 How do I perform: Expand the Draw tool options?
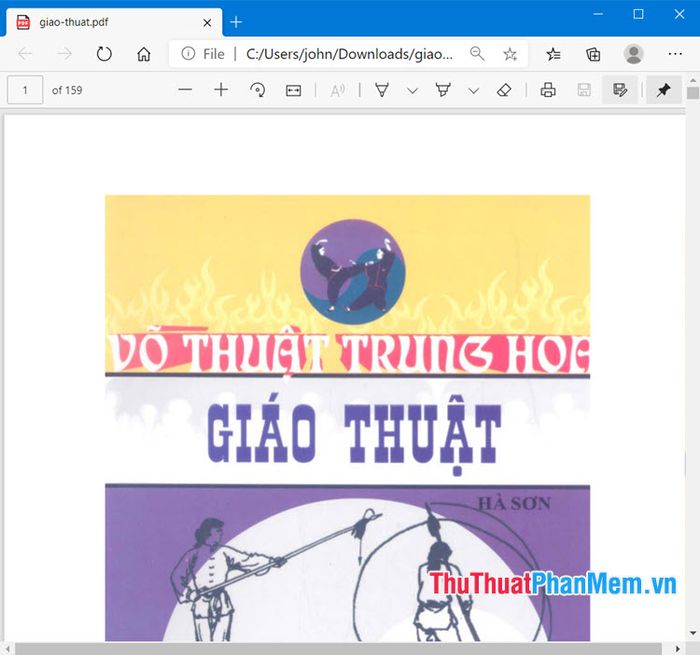412,91
